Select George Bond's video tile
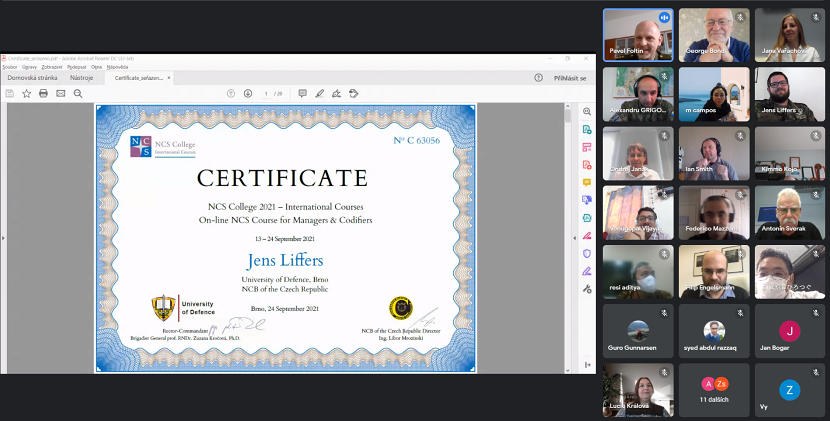 click(x=714, y=35)
